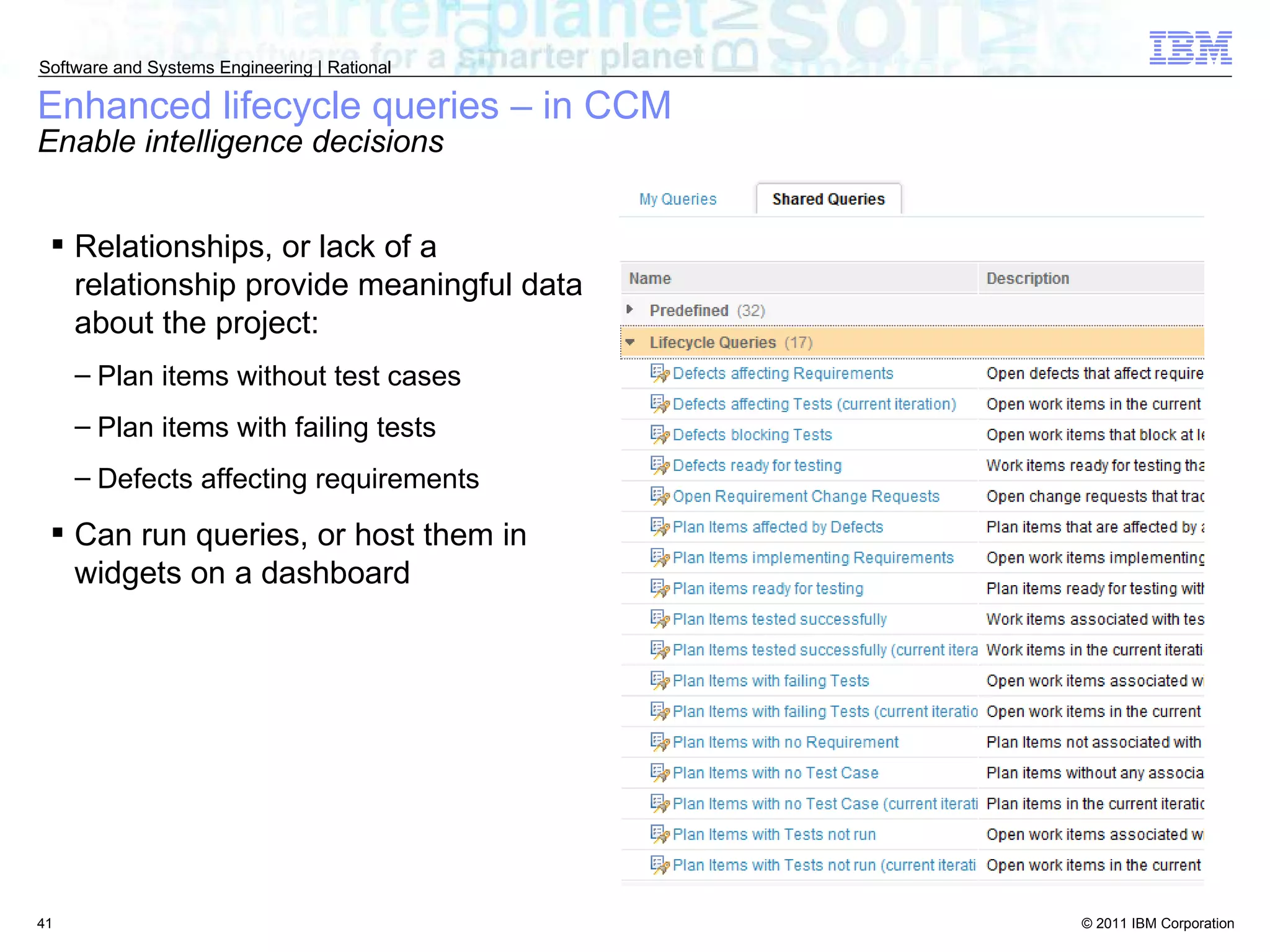Select the Lifecycle Queries (17) group label
1270x952 pixels.
[731, 342]
